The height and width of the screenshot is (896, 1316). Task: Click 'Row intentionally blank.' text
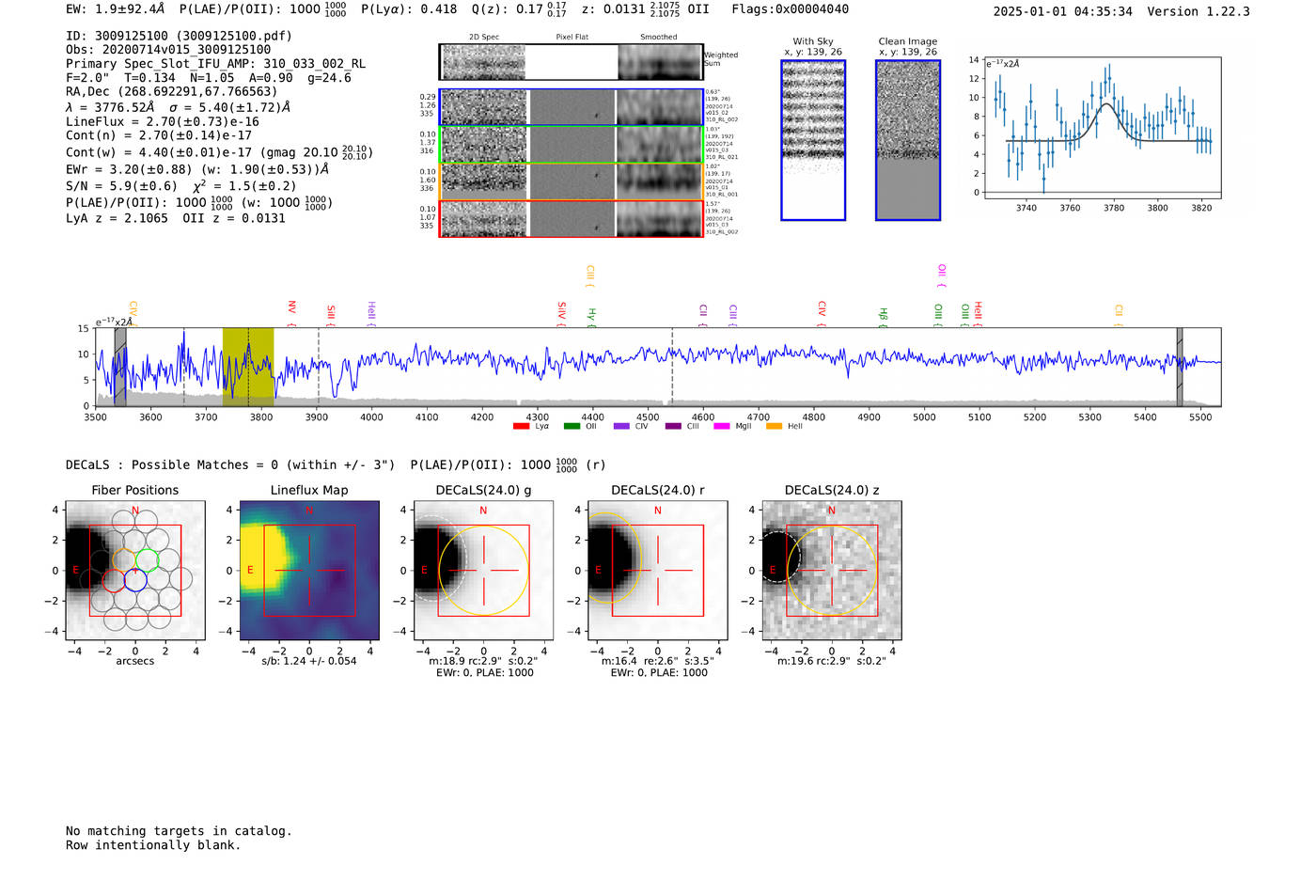[153, 845]
